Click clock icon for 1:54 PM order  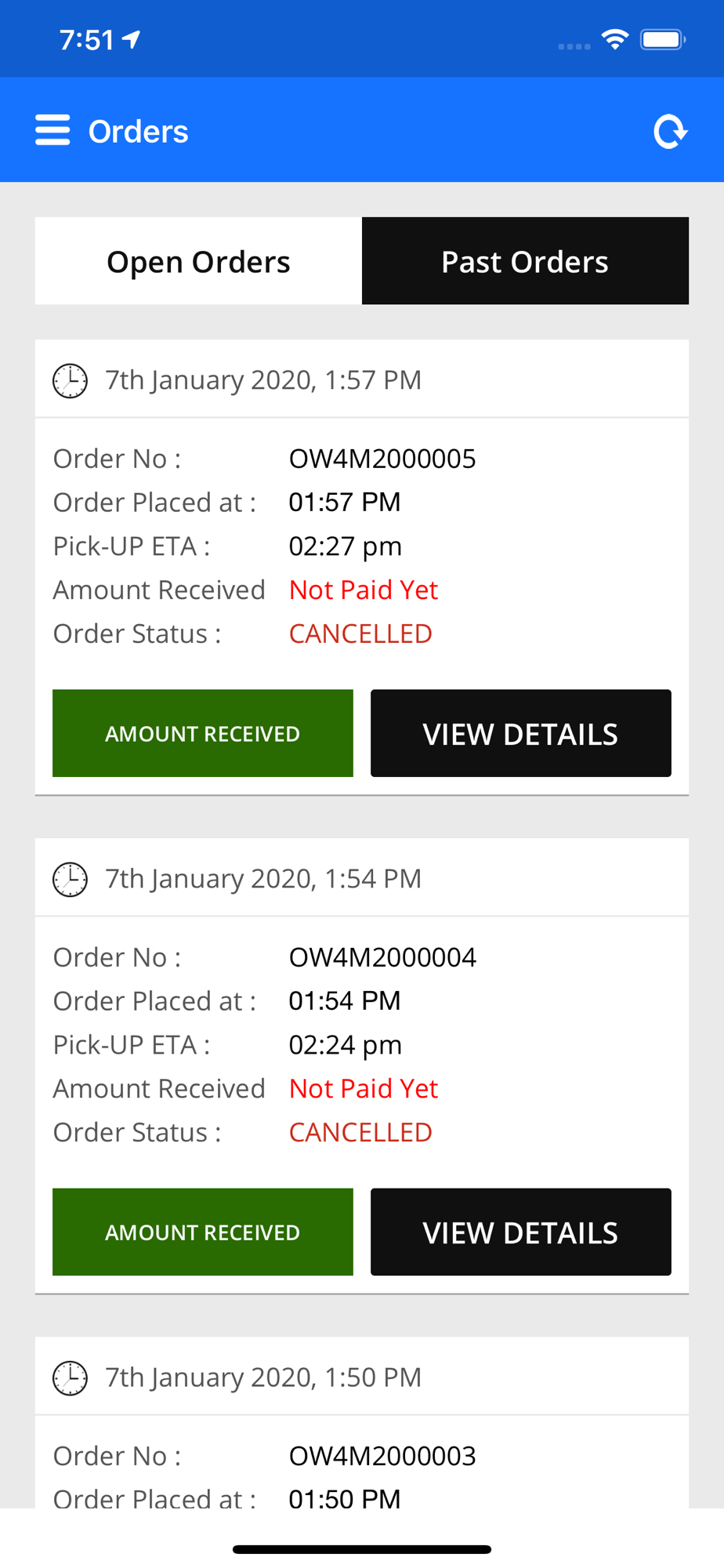pyautogui.click(x=70, y=880)
